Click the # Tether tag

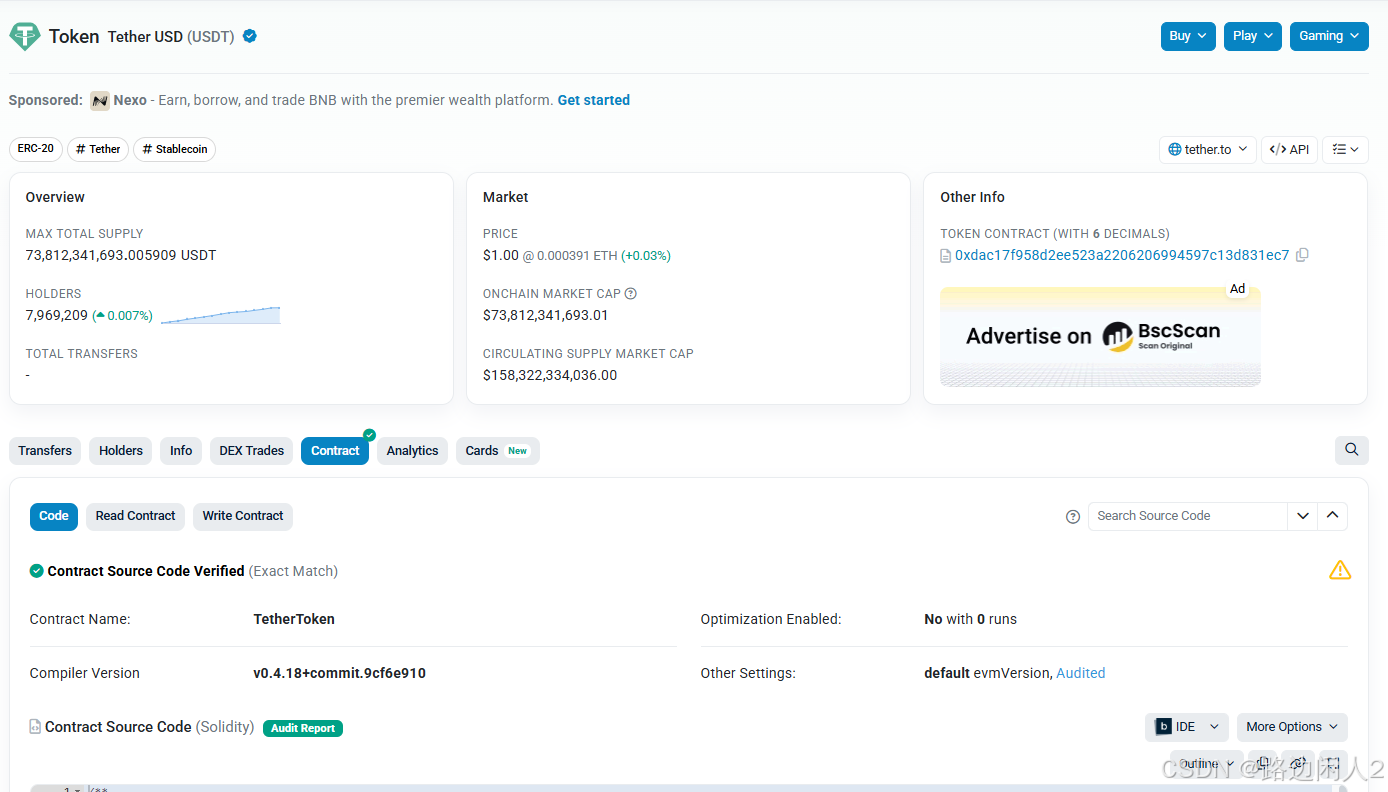(x=98, y=149)
